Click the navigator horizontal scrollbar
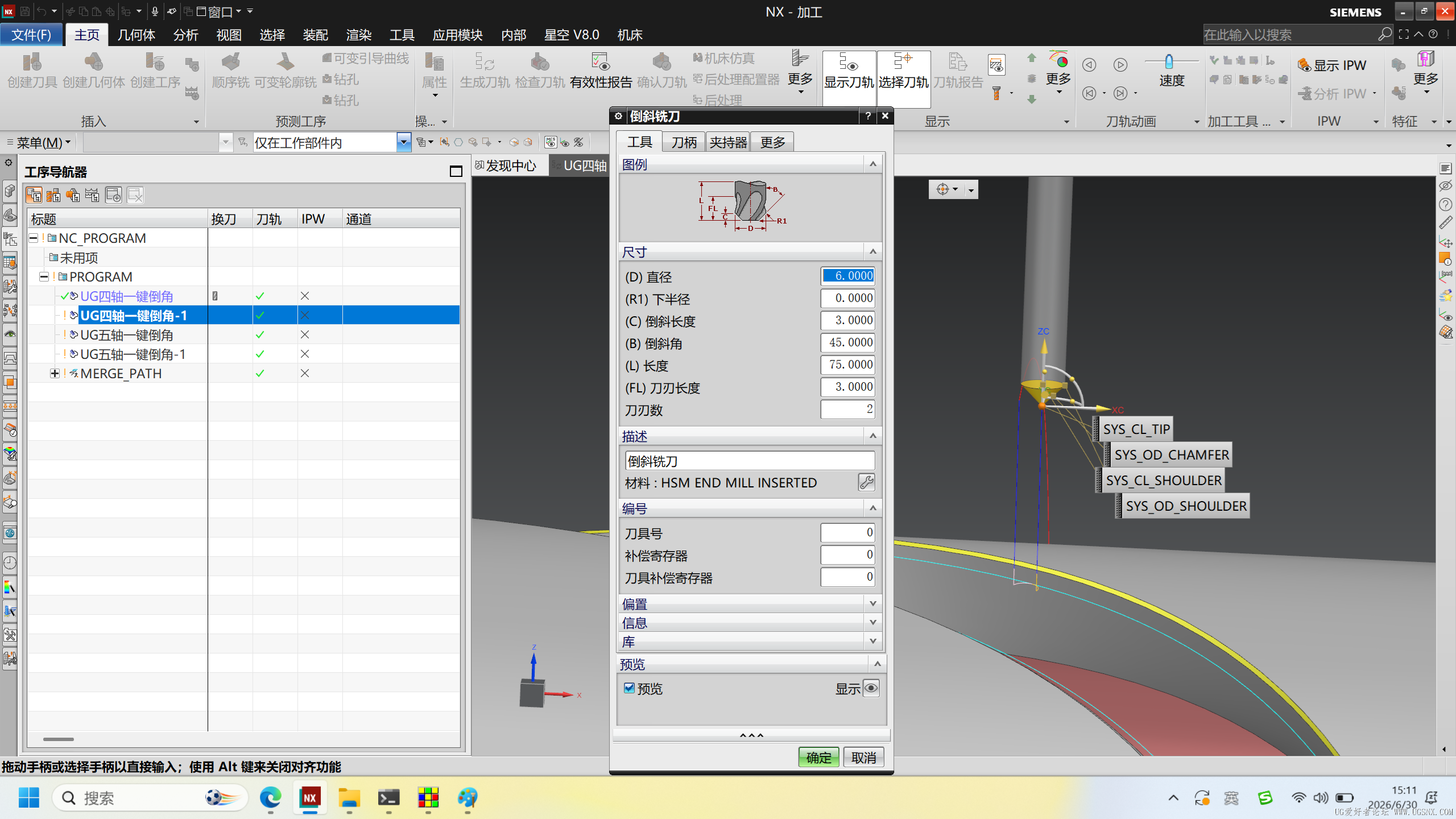This screenshot has width=1456, height=819. pyautogui.click(x=58, y=739)
